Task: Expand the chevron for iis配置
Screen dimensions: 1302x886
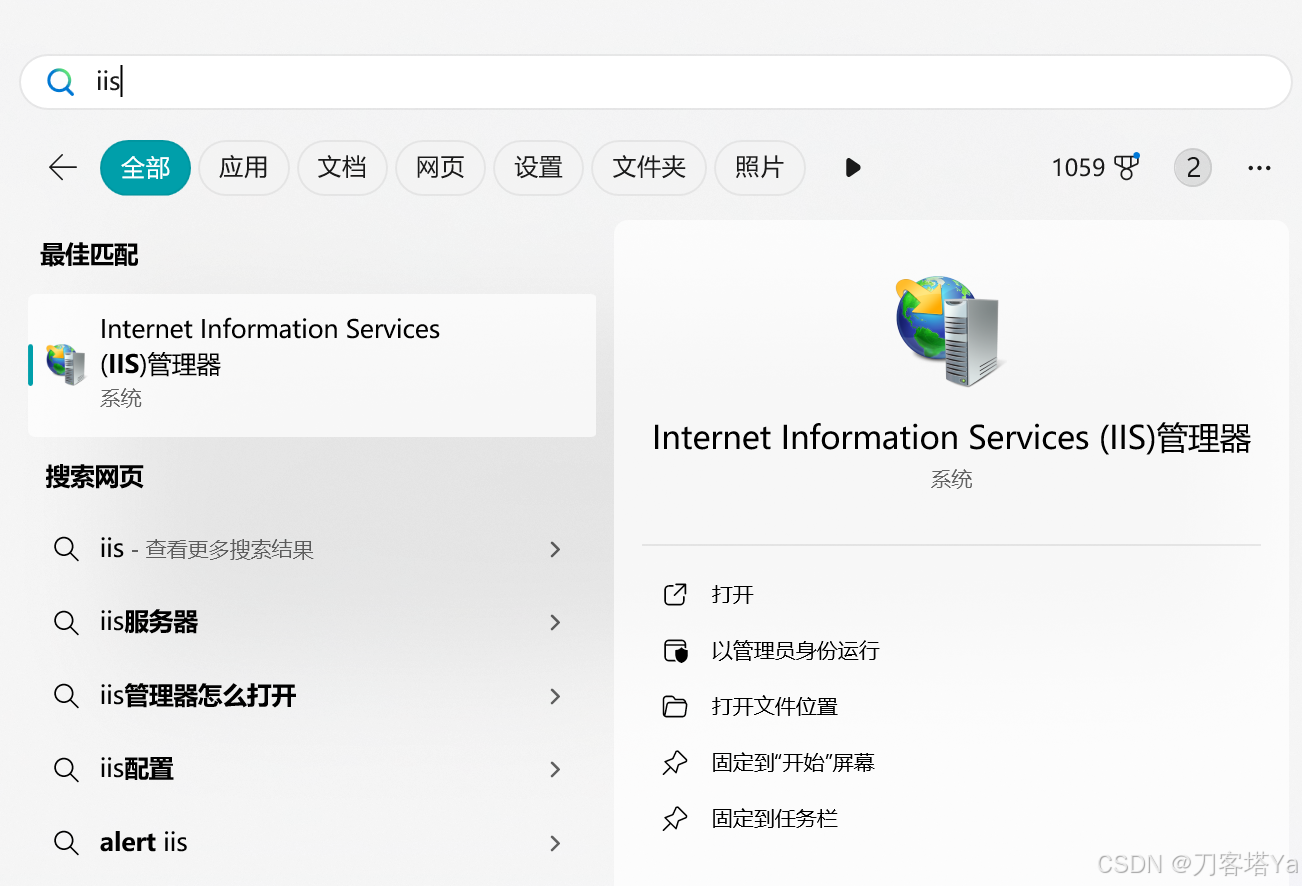Action: [x=555, y=769]
